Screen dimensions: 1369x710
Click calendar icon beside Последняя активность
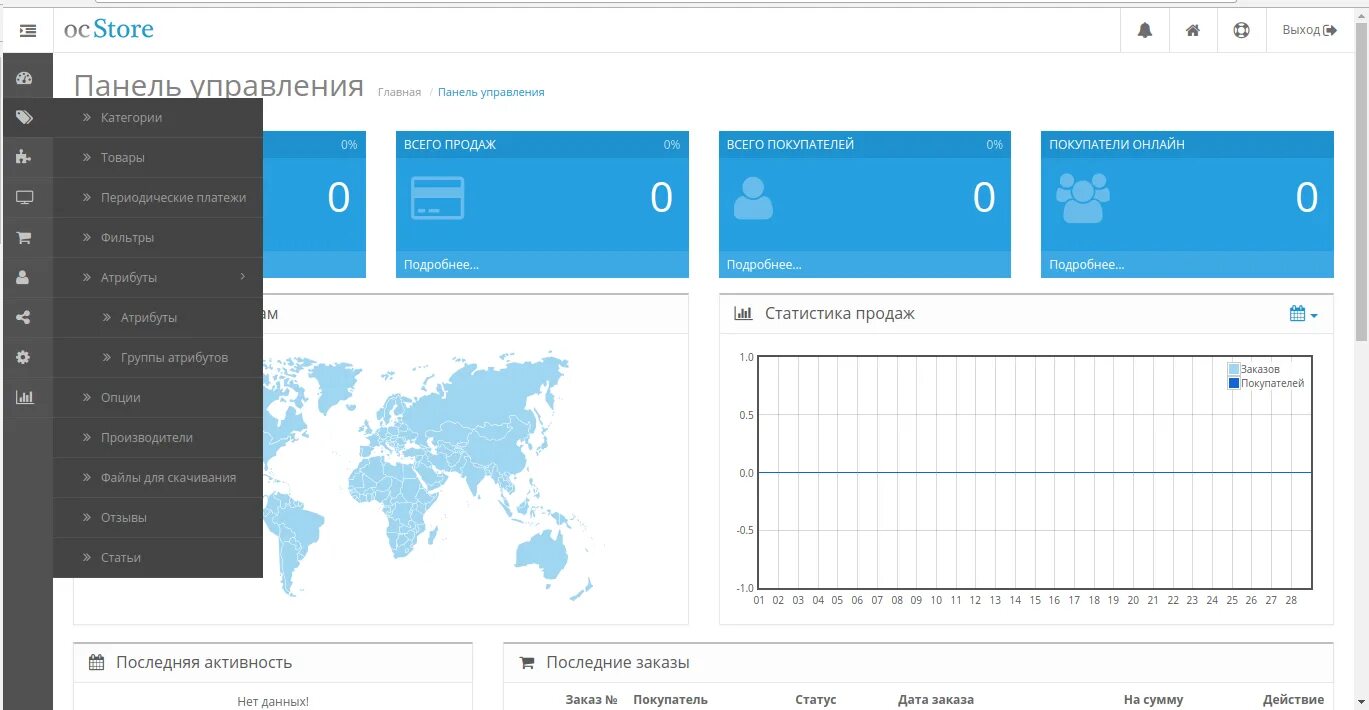[x=97, y=662]
